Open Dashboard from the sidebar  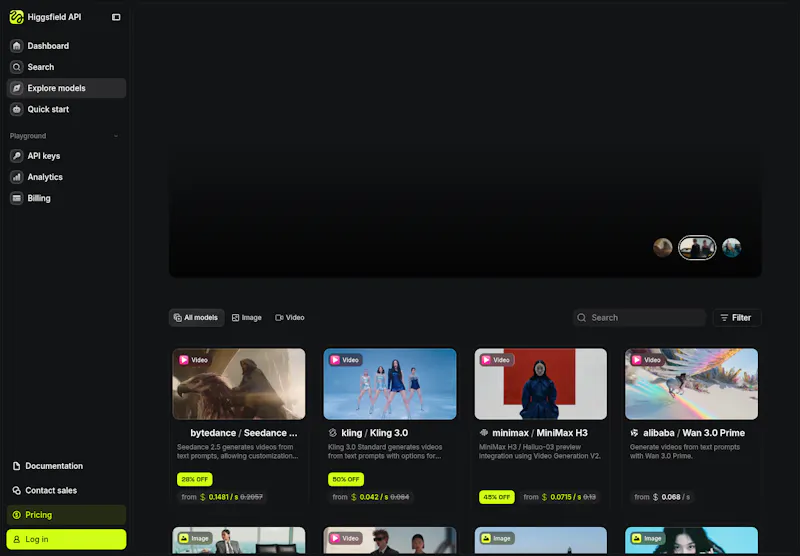coord(66,46)
